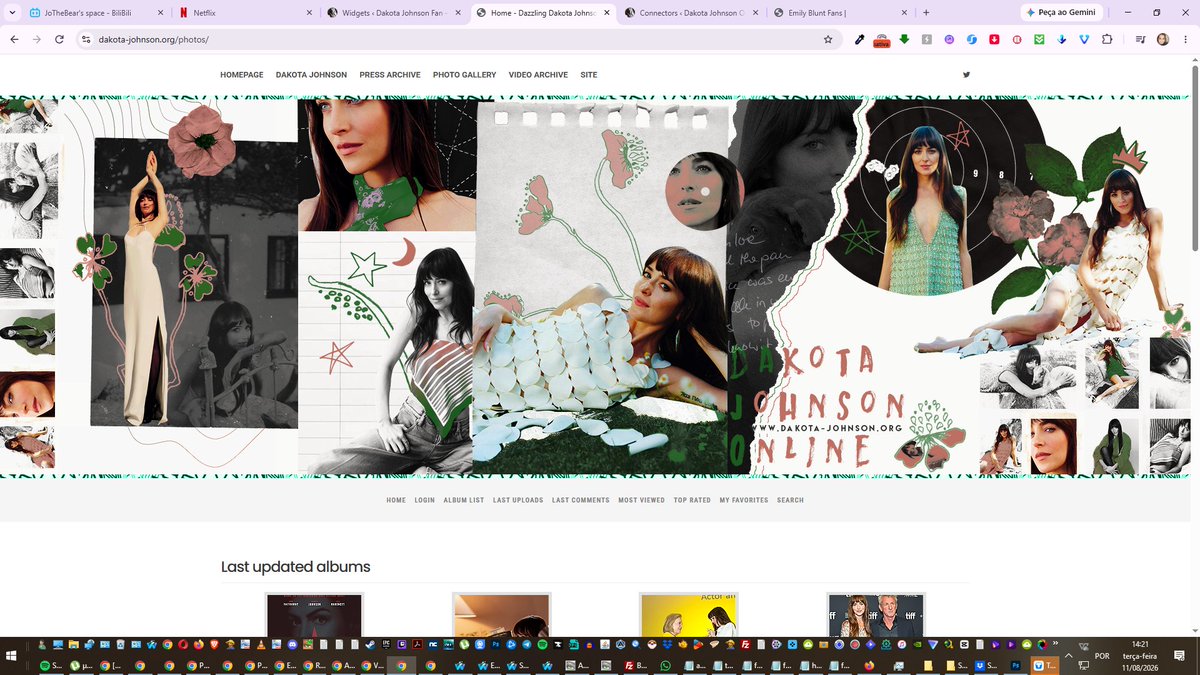Launch VLC from the quick launch bar
This screenshot has height=675, width=1200.
260,644
